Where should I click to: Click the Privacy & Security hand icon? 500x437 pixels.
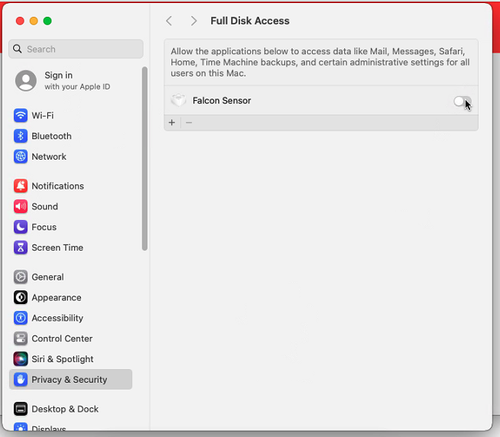tap(21, 380)
